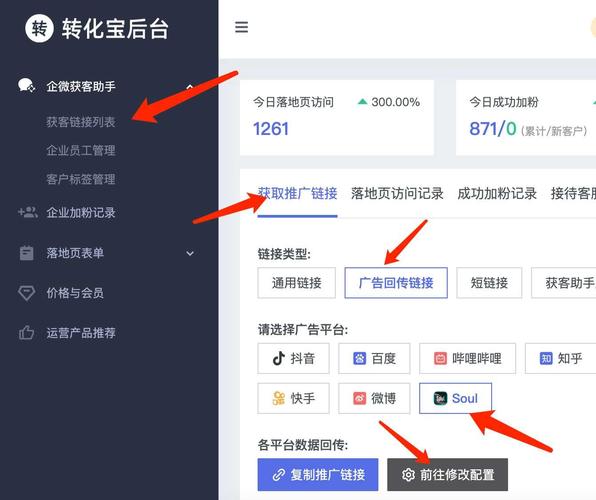
Task: Open 价格与会员 in the sidebar
Action: pos(75,293)
